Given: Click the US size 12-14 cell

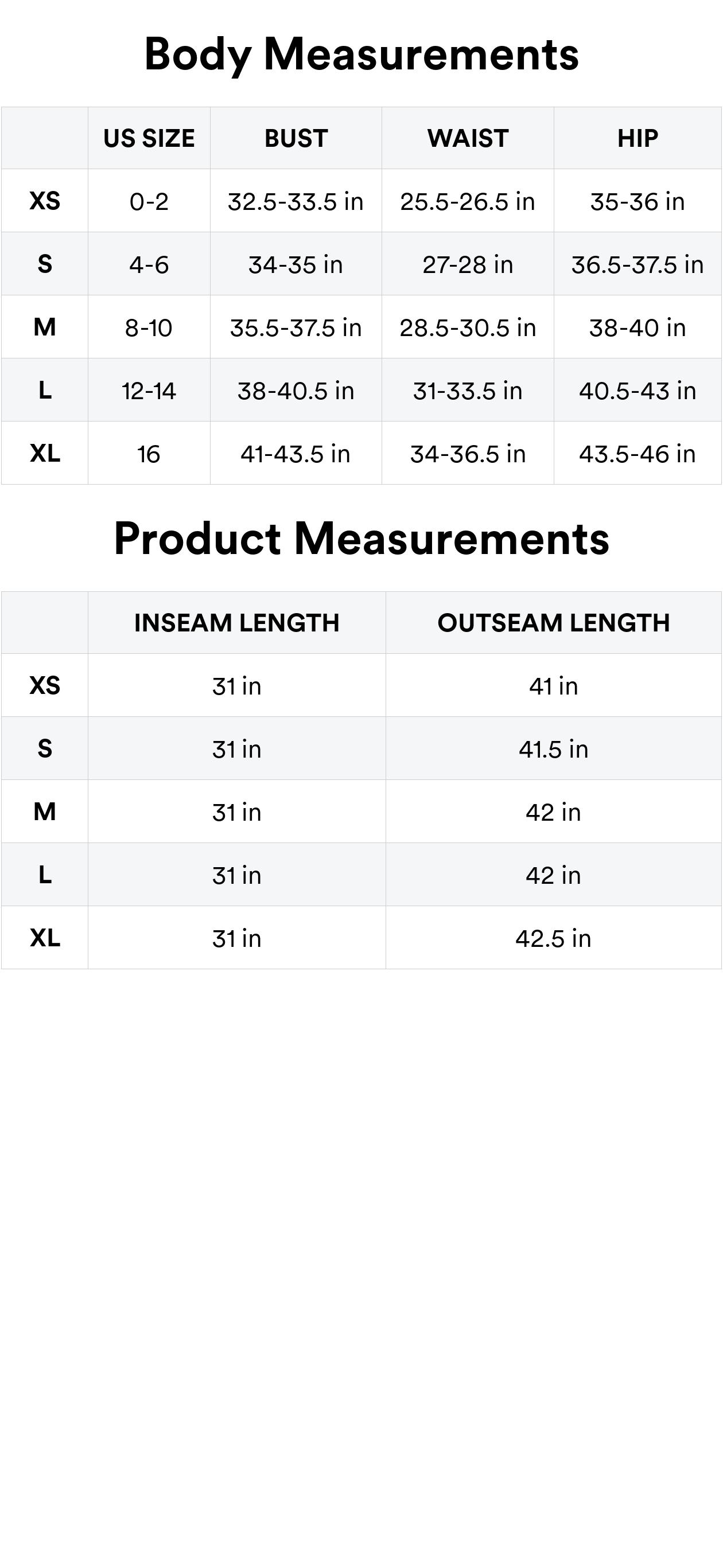Looking at the screenshot, I should click(x=149, y=391).
